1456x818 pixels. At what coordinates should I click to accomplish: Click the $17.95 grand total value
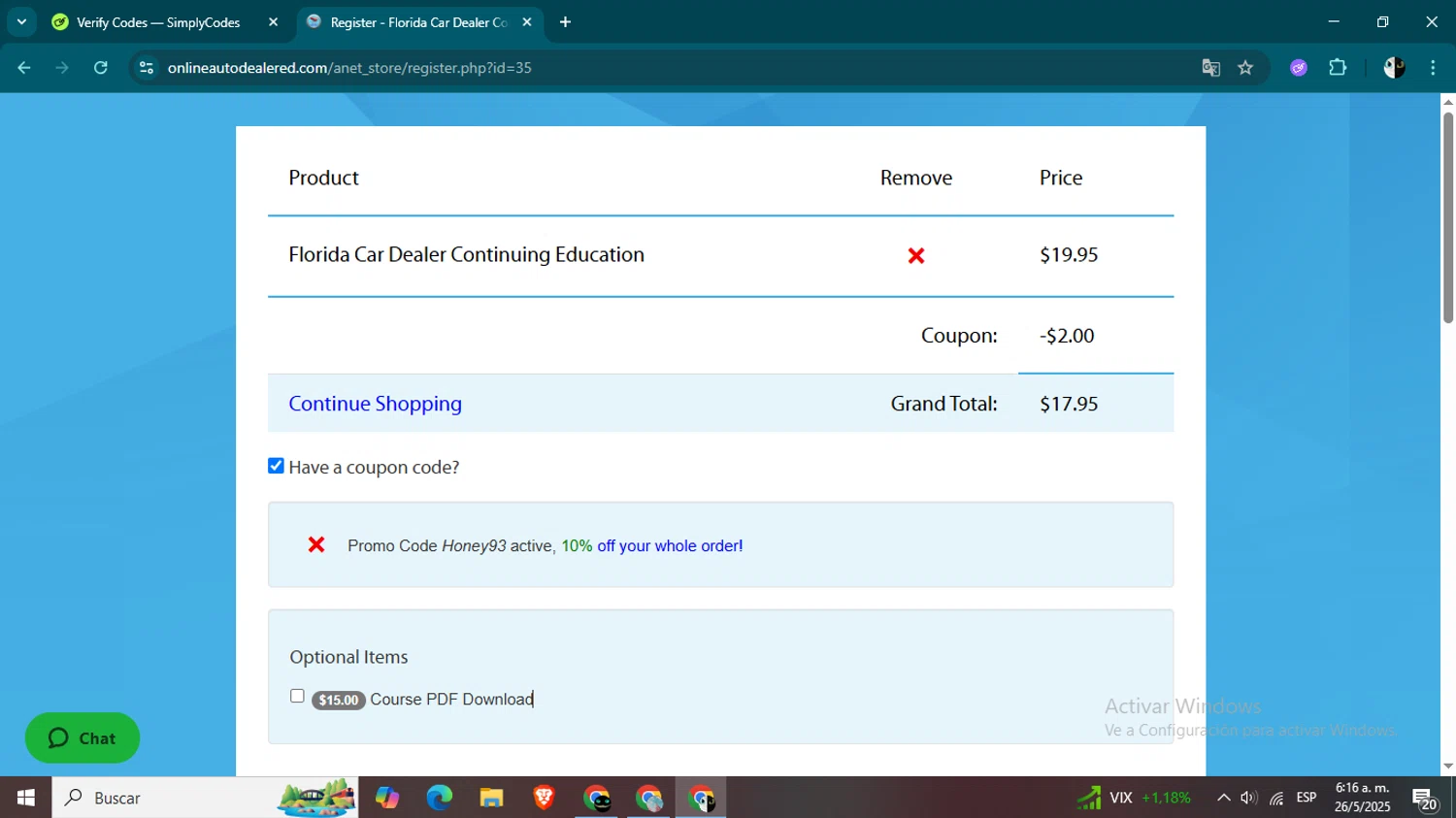point(1069,404)
